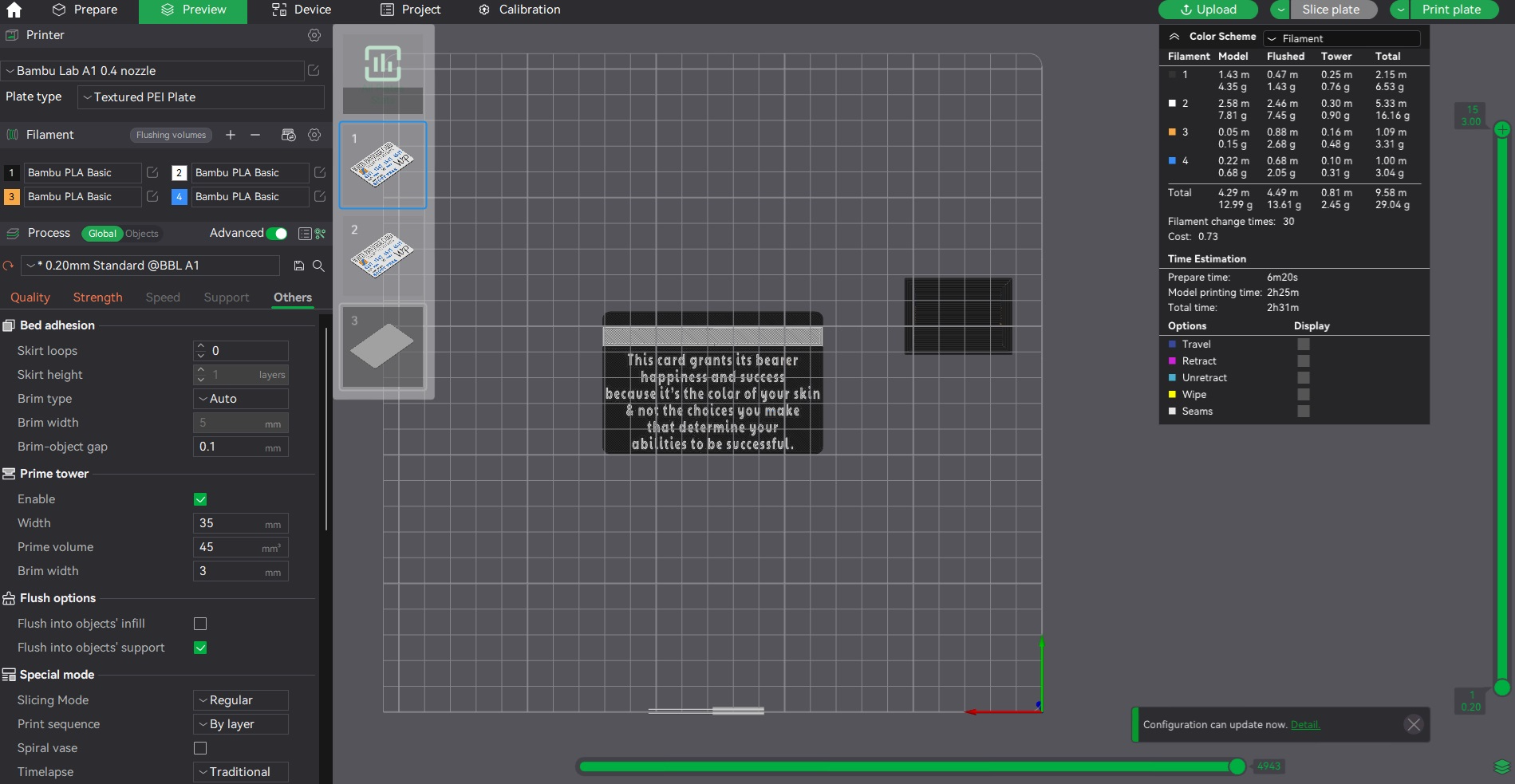Open the home screen icon
The width and height of the screenshot is (1515, 784).
[x=14, y=10]
